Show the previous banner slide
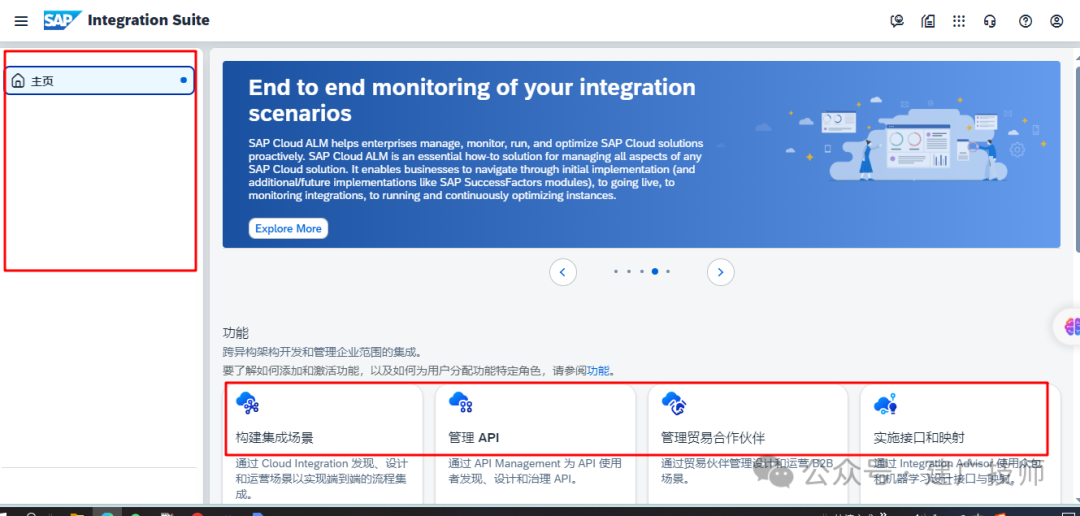 pyautogui.click(x=563, y=272)
